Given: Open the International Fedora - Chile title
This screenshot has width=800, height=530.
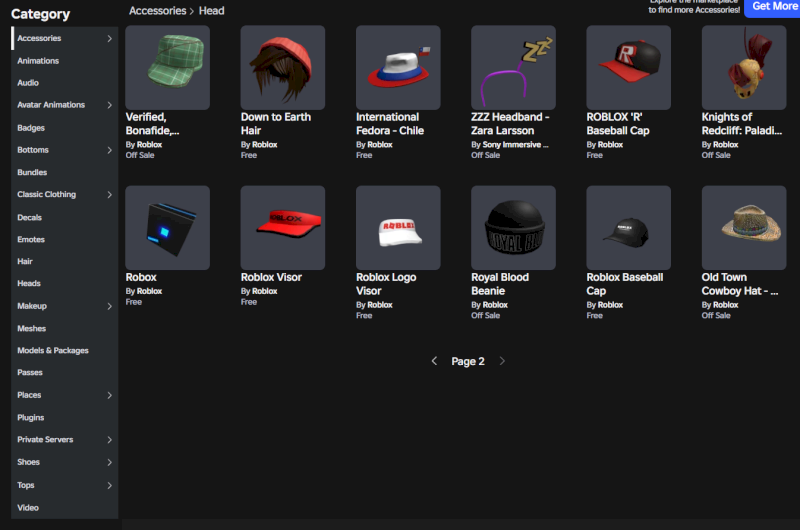Looking at the screenshot, I should click(x=390, y=124).
